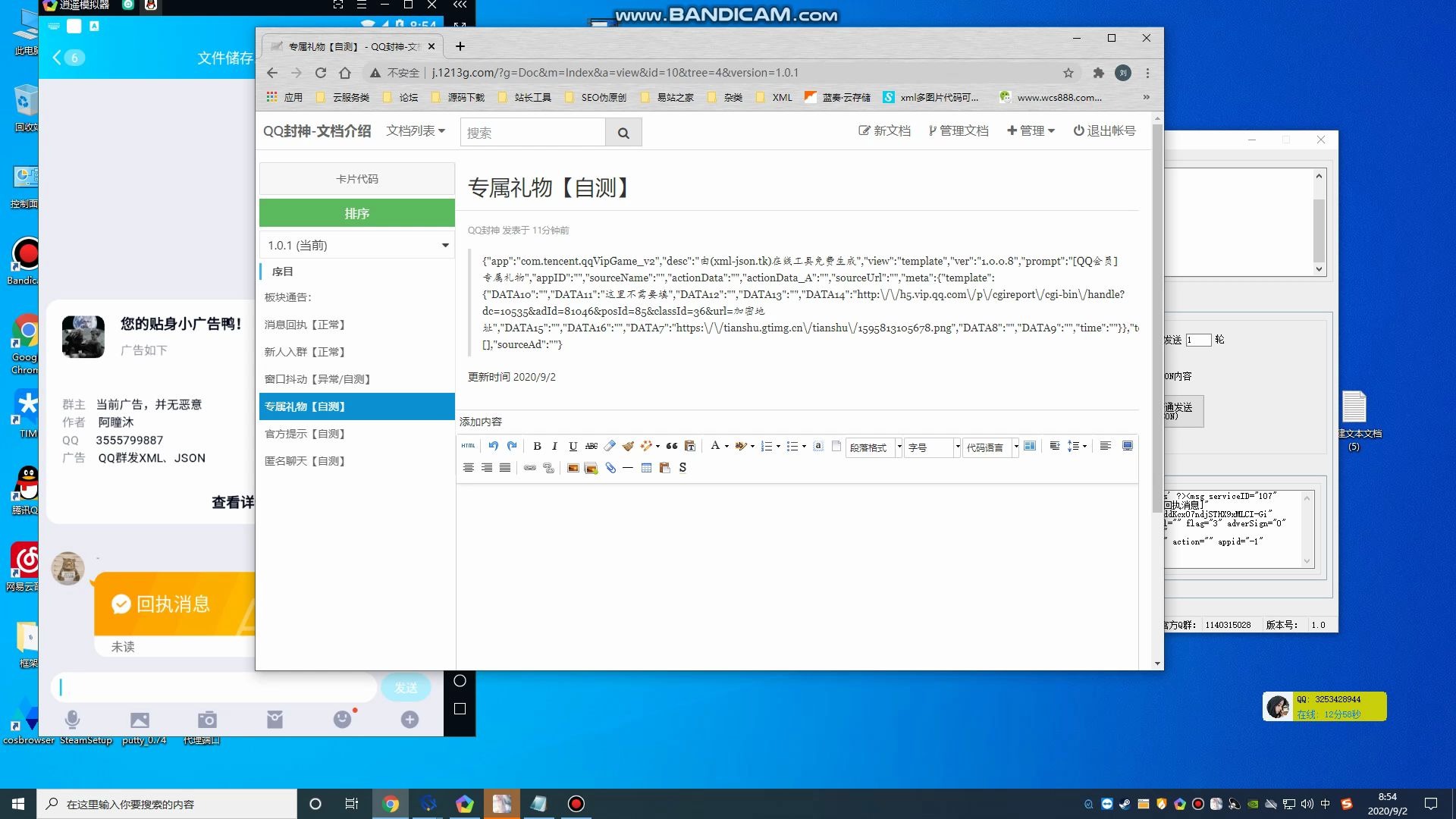The image size is (1456, 819).
Task: Open Chrome from the Windows taskbar
Action: (x=391, y=804)
